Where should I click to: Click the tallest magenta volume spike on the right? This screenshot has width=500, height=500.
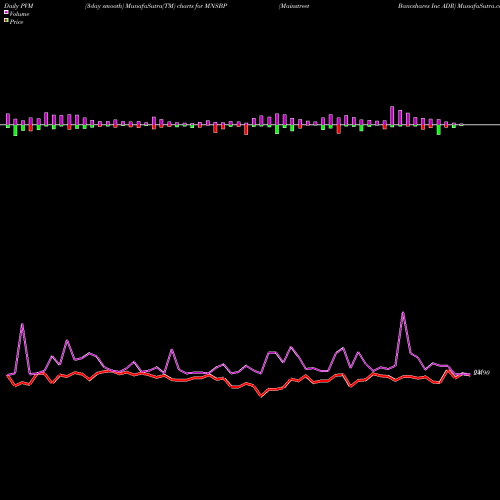pyautogui.click(x=403, y=313)
